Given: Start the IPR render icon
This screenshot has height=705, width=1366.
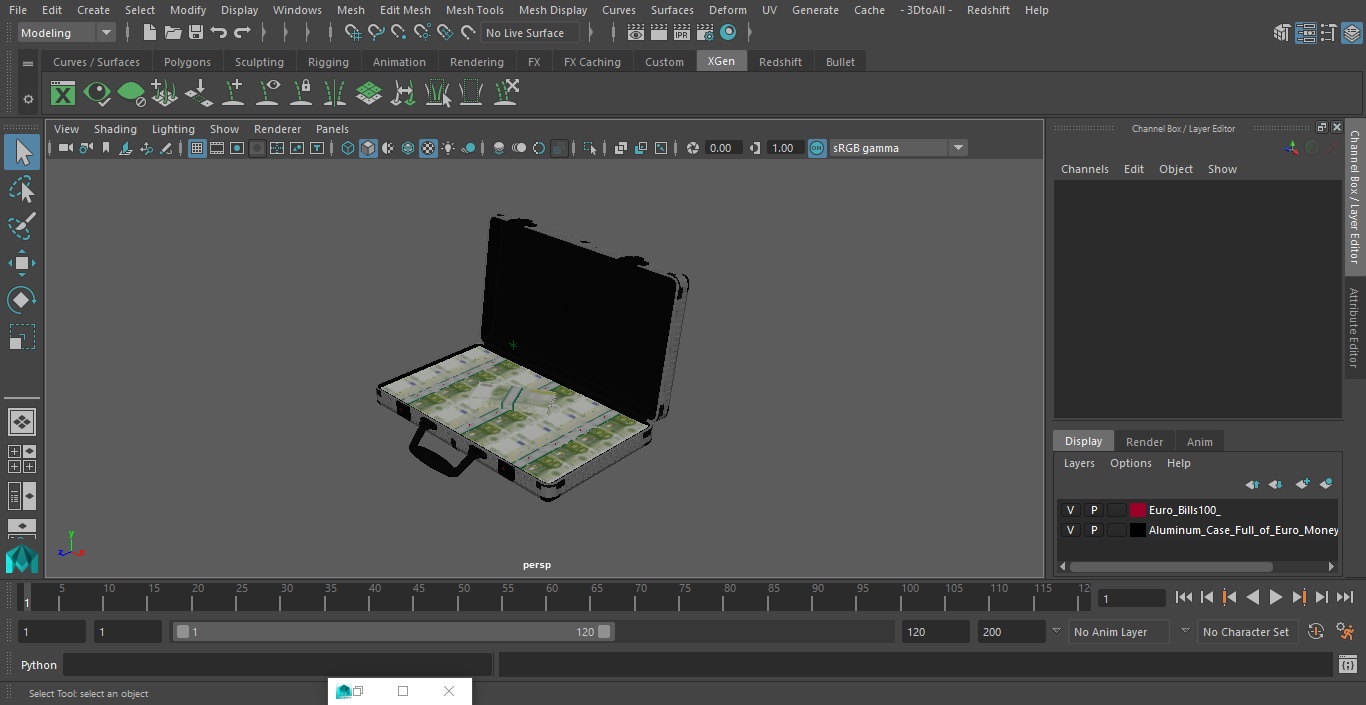Looking at the screenshot, I should (x=682, y=33).
